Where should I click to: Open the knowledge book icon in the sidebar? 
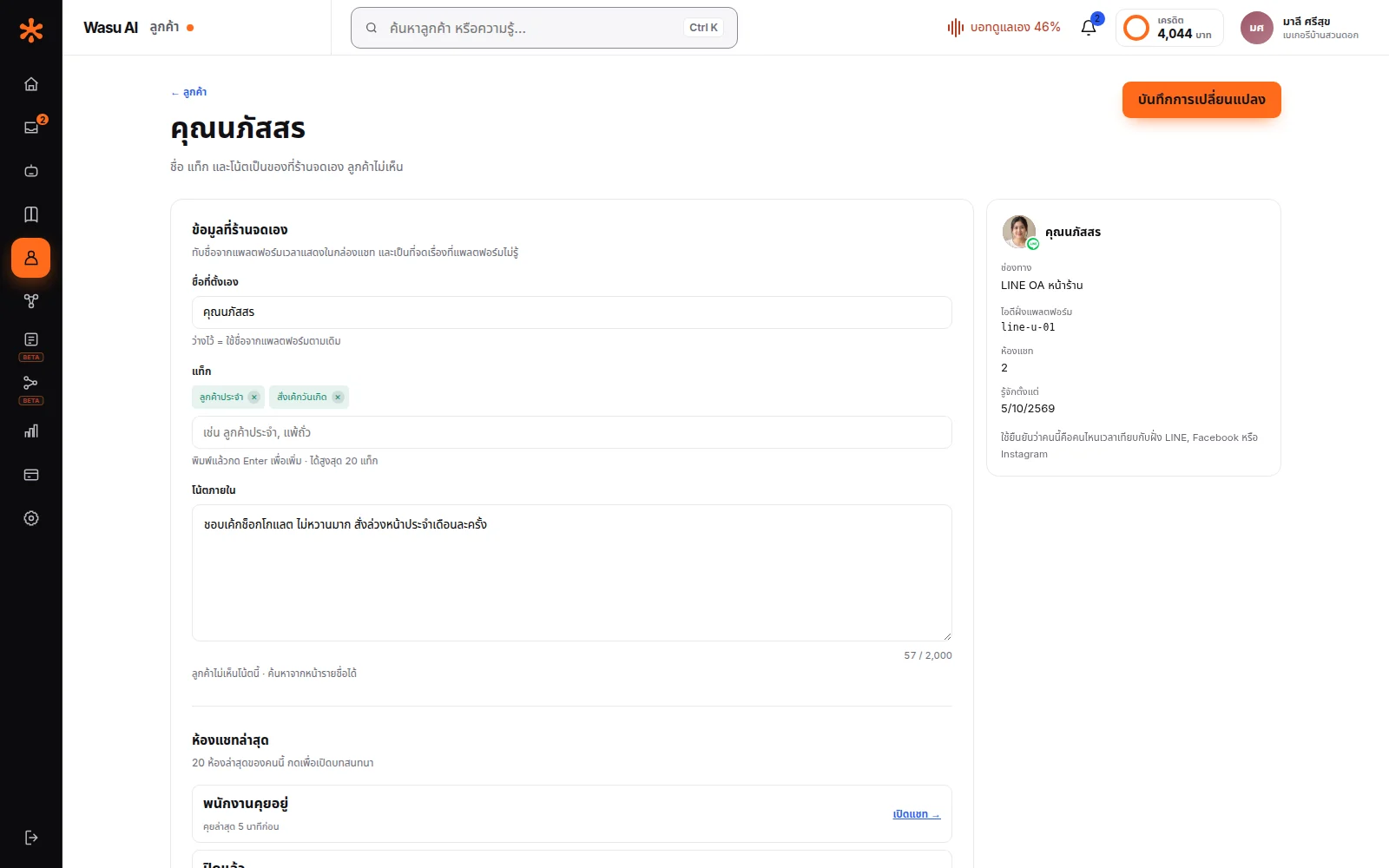pyautogui.click(x=31, y=214)
